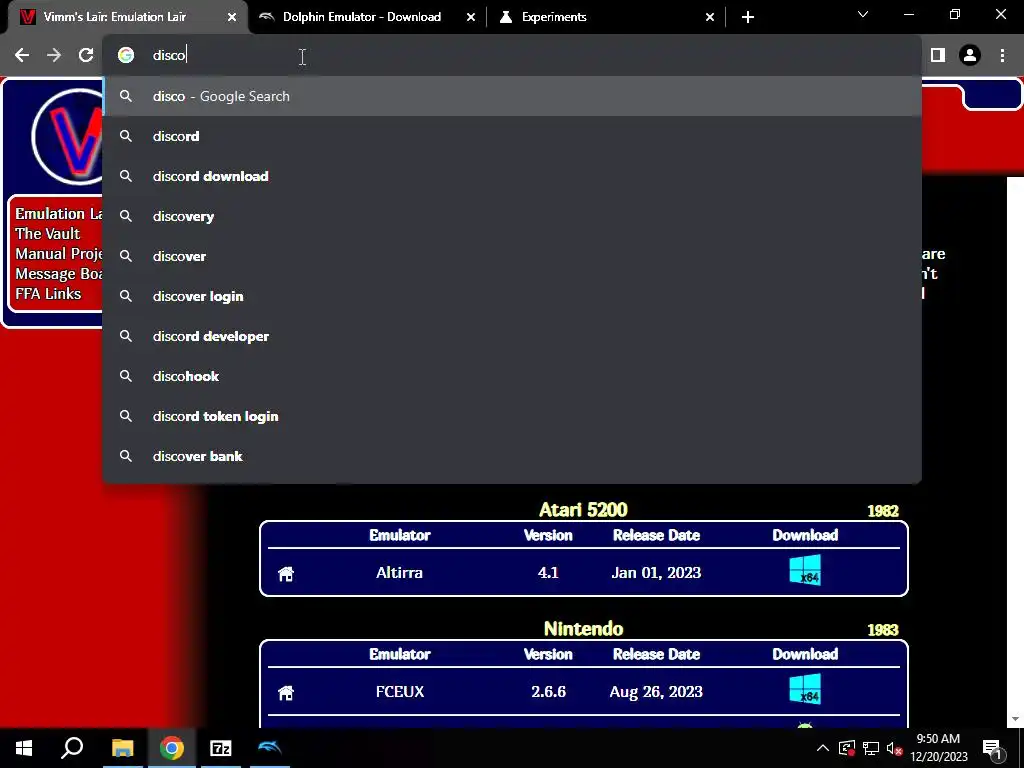The width and height of the screenshot is (1024, 768).
Task: Click the Altirra emulator name
Action: tap(400, 573)
